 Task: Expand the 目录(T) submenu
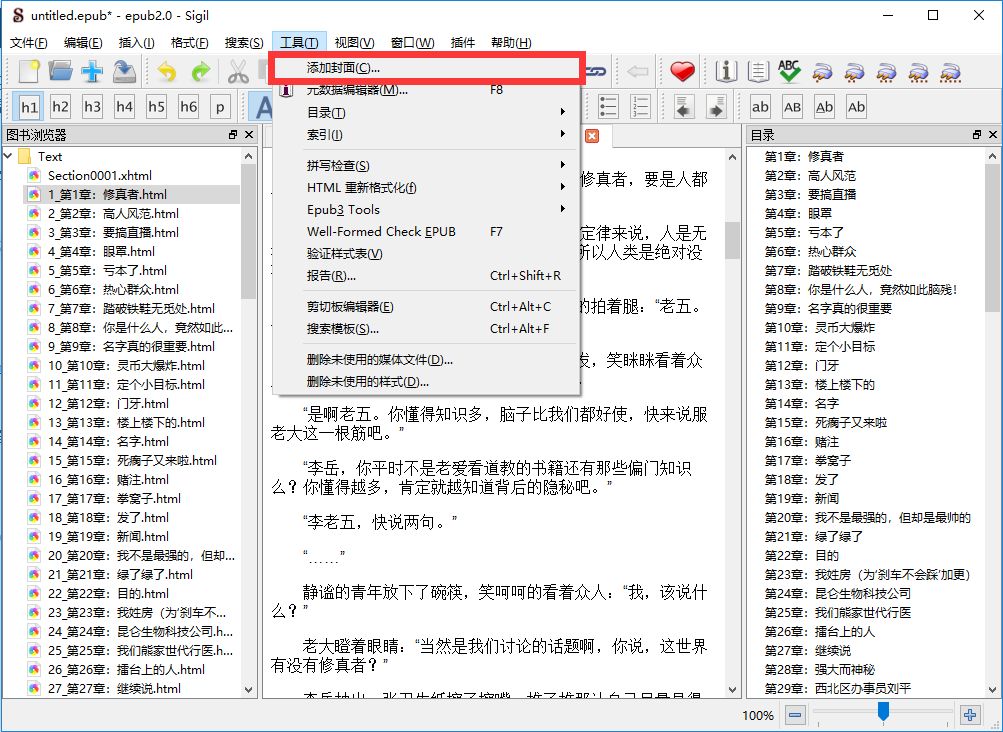(x=425, y=113)
